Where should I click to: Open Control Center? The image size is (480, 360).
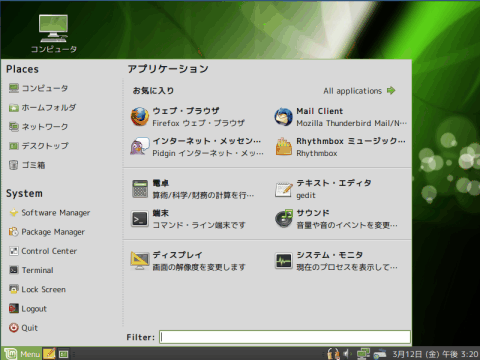pos(43,251)
